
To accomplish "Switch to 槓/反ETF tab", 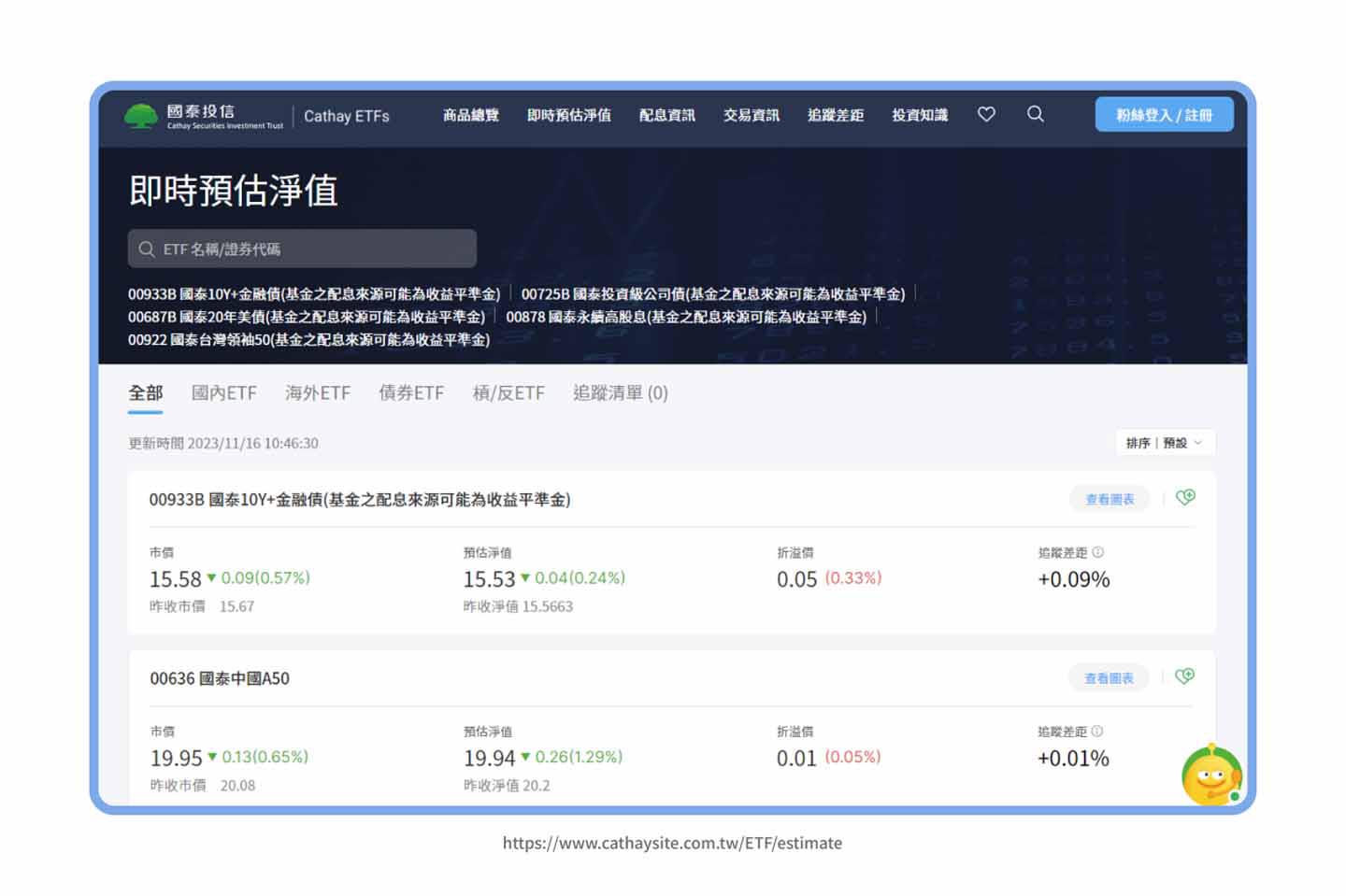I will 508,393.
